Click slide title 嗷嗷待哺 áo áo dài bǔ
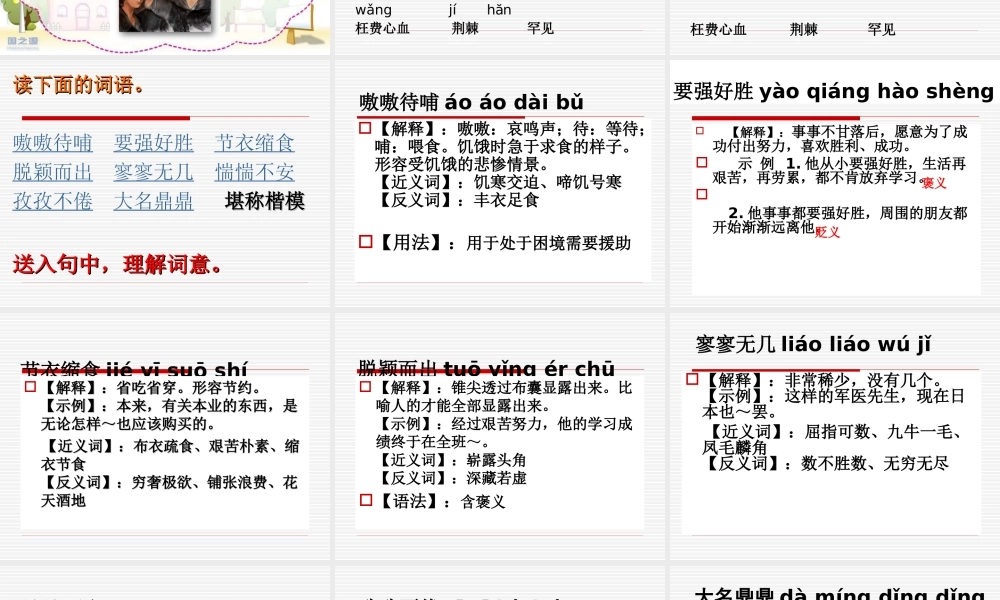The width and height of the screenshot is (1000, 600). 471,102
